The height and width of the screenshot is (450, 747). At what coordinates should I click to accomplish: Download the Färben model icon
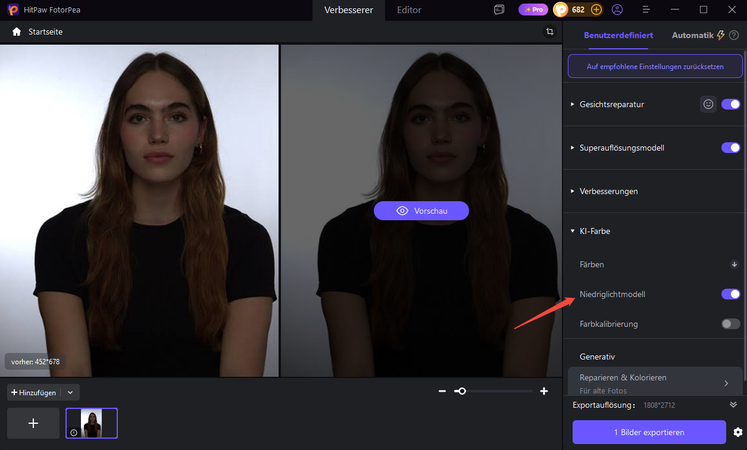pos(734,264)
